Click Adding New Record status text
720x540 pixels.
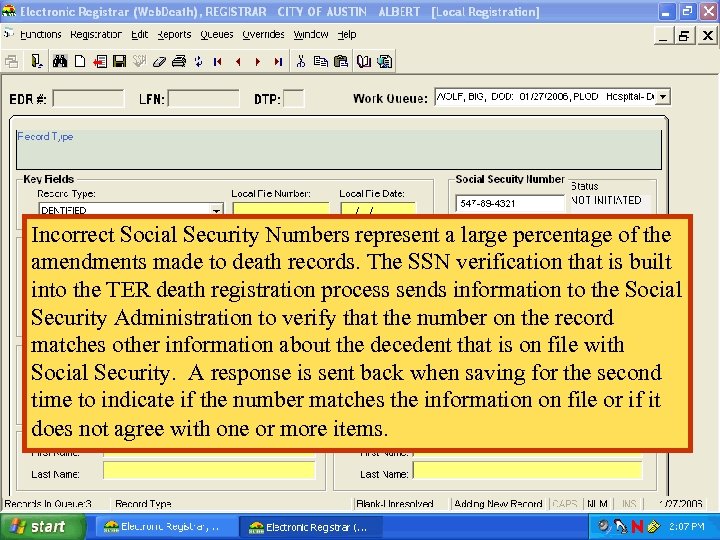(x=498, y=504)
